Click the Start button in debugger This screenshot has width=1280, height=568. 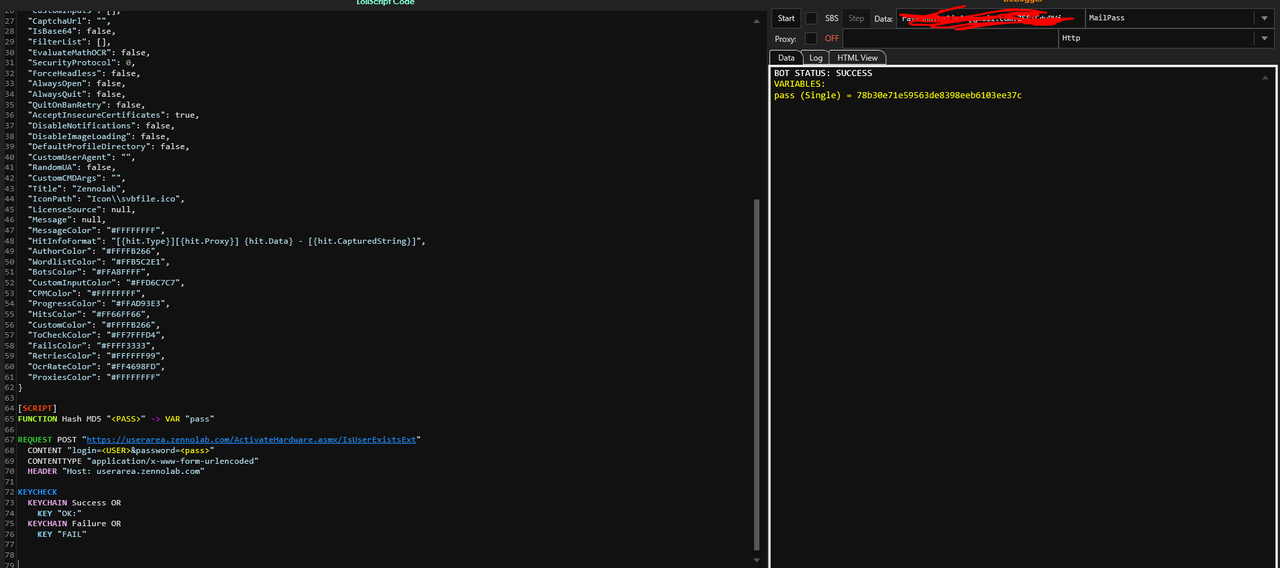(x=786, y=18)
